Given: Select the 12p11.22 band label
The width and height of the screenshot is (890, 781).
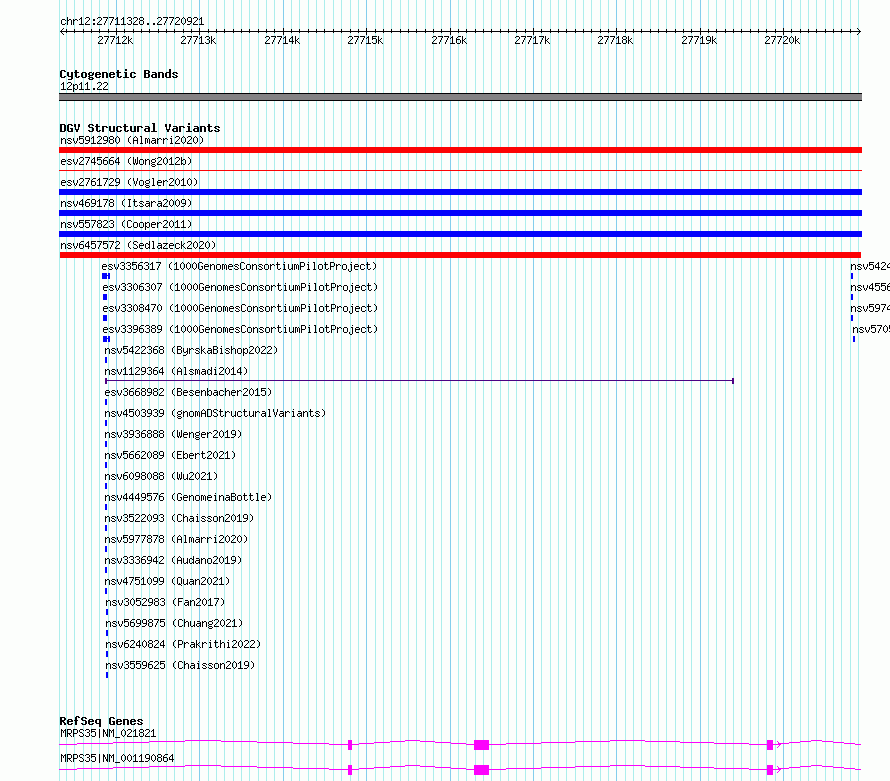Looking at the screenshot, I should (x=84, y=86).
